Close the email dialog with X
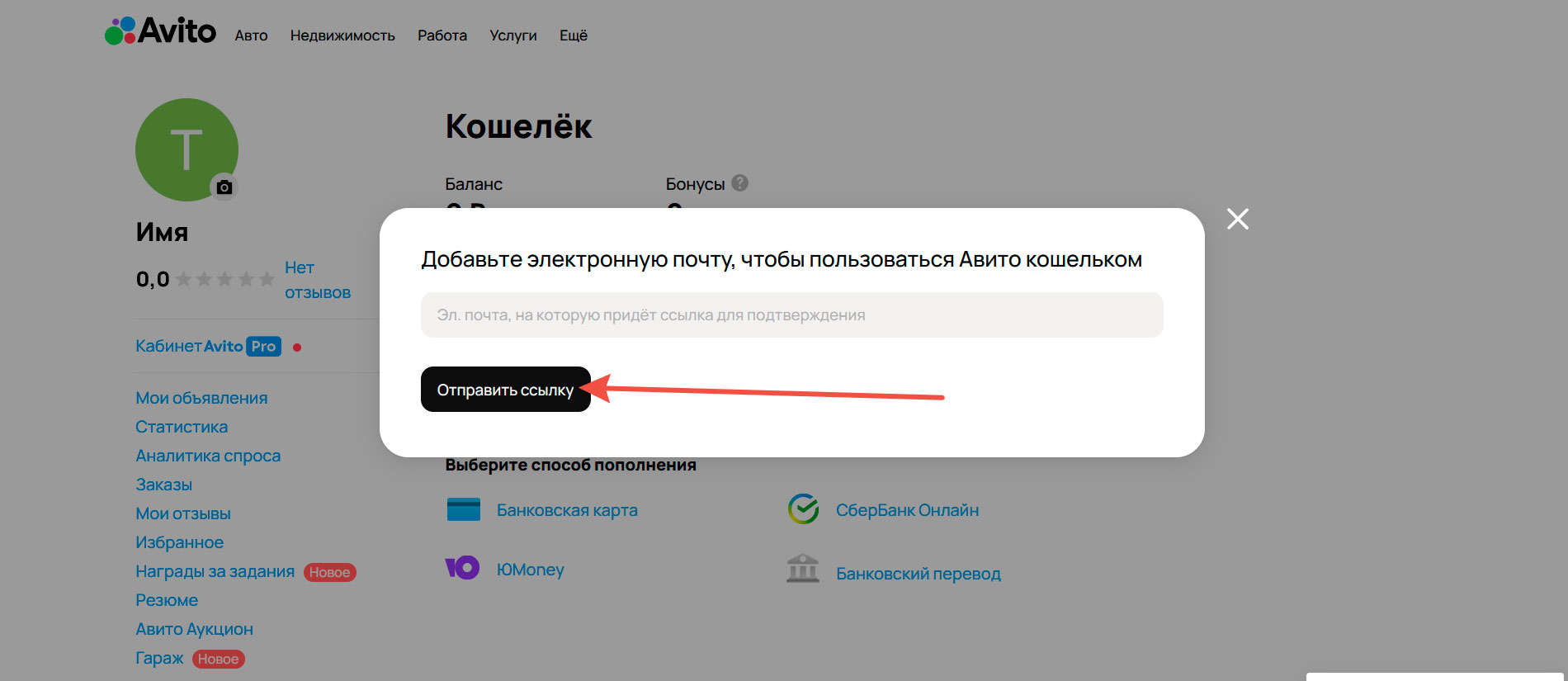Image resolution: width=1568 pixels, height=681 pixels. tap(1237, 219)
